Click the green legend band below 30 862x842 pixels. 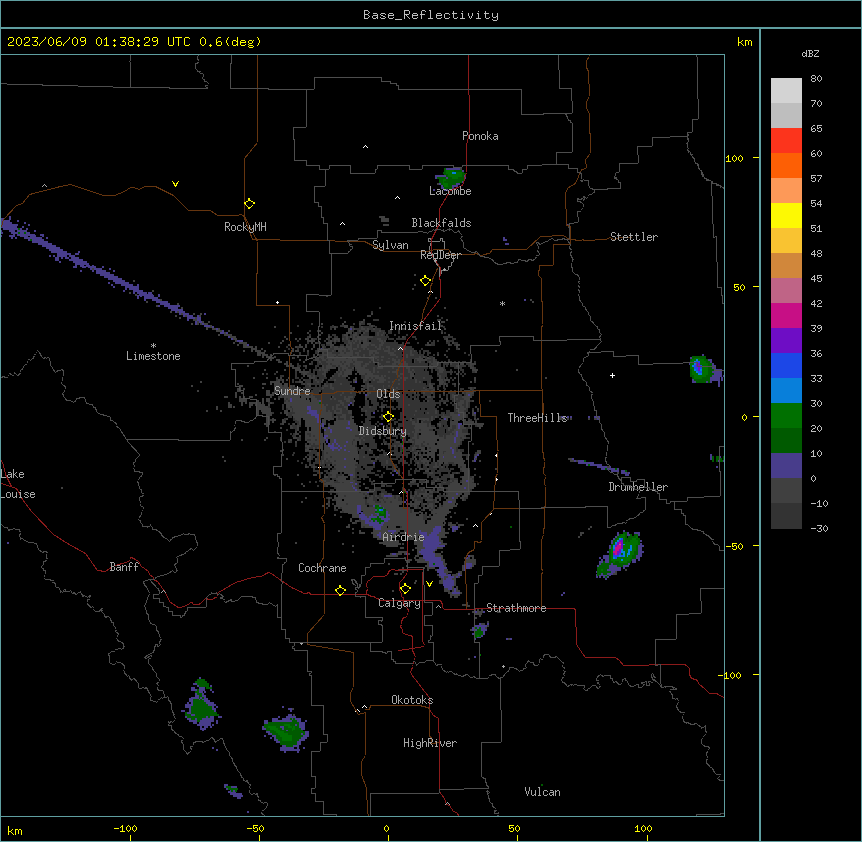point(786,416)
